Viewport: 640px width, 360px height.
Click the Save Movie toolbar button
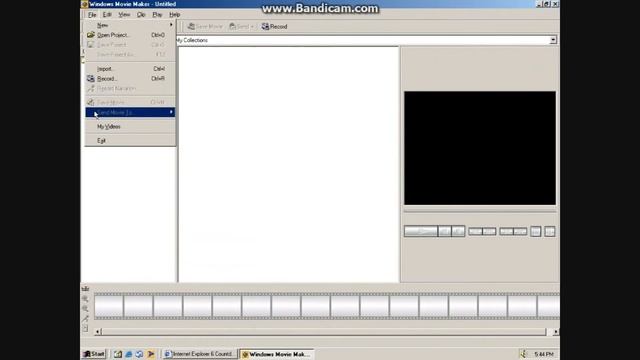coord(205,27)
